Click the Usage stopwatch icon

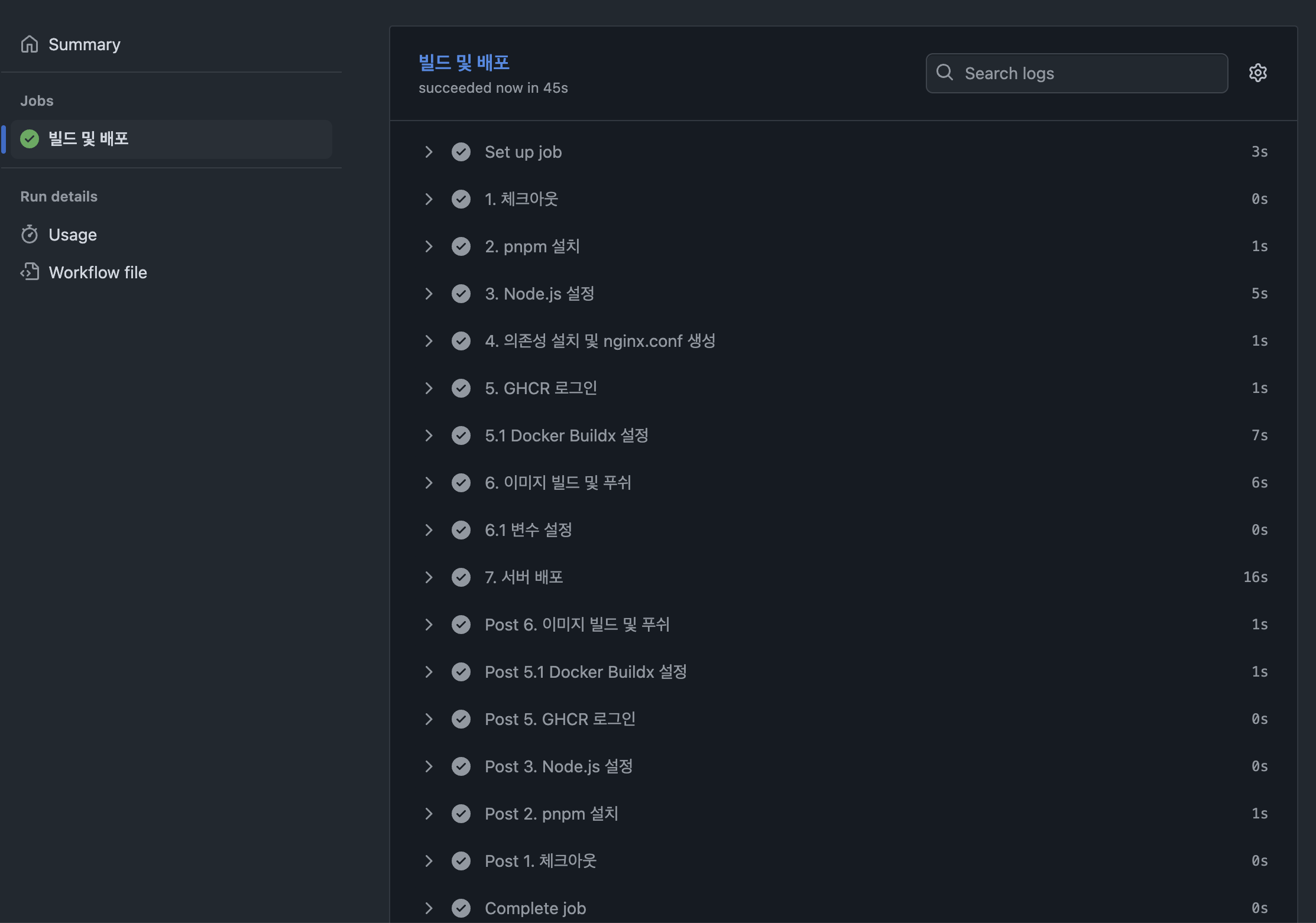tap(29, 235)
